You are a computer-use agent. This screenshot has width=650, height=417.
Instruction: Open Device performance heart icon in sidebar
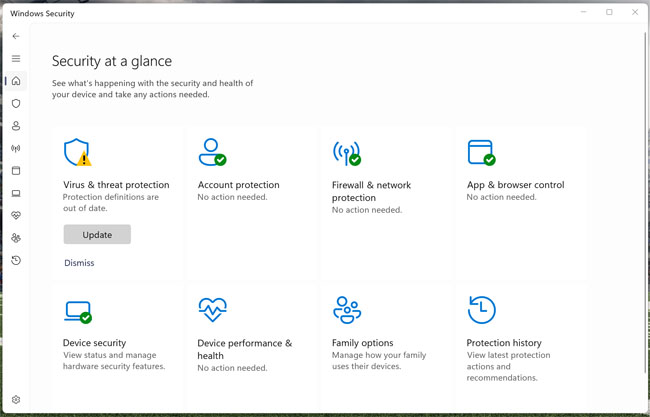(16, 216)
